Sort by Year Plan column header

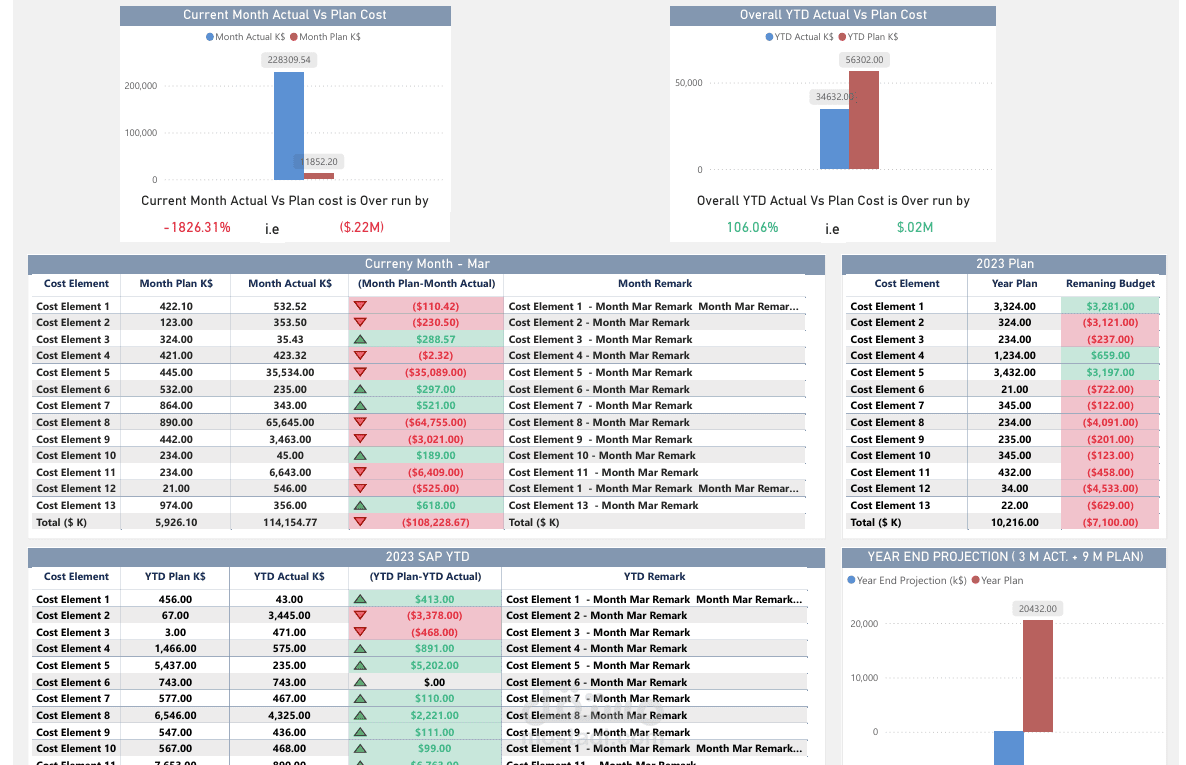(x=1014, y=284)
